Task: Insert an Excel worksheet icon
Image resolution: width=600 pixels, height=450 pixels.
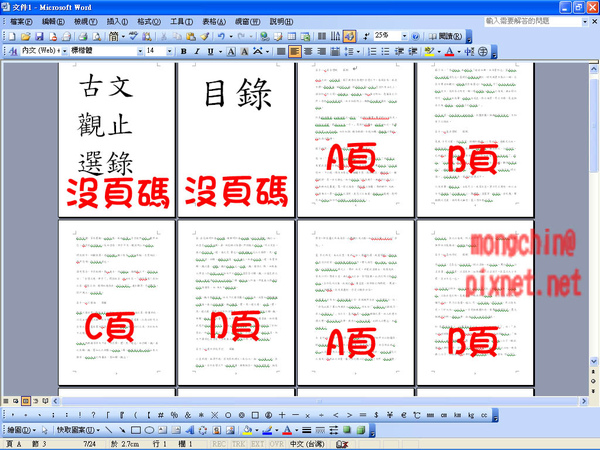Action: click(x=305, y=36)
